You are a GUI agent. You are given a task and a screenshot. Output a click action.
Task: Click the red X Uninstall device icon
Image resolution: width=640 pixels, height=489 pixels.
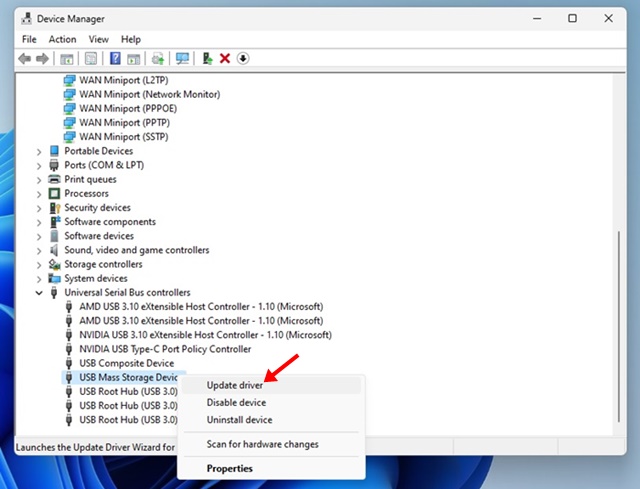point(225,59)
